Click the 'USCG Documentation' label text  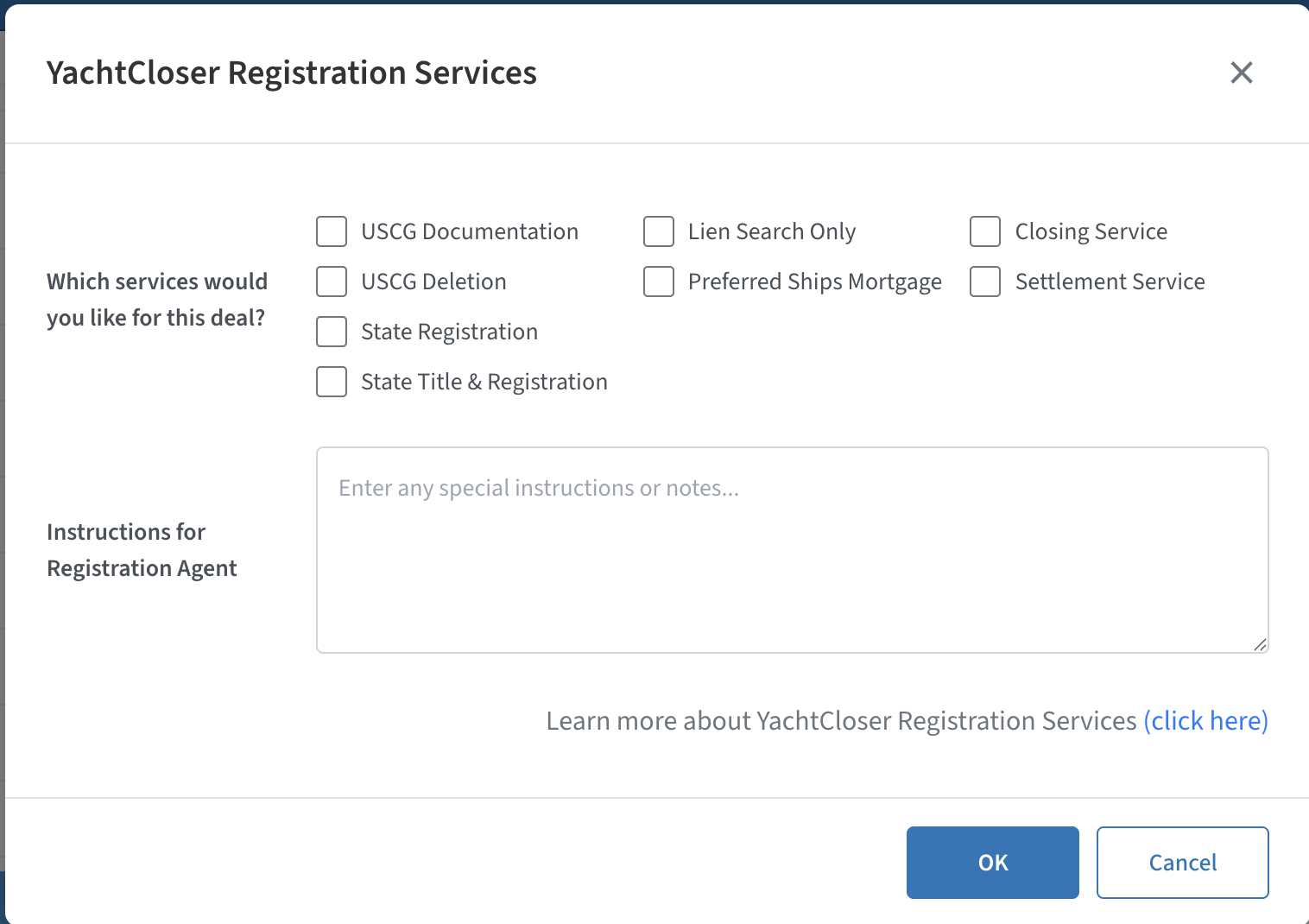470,231
